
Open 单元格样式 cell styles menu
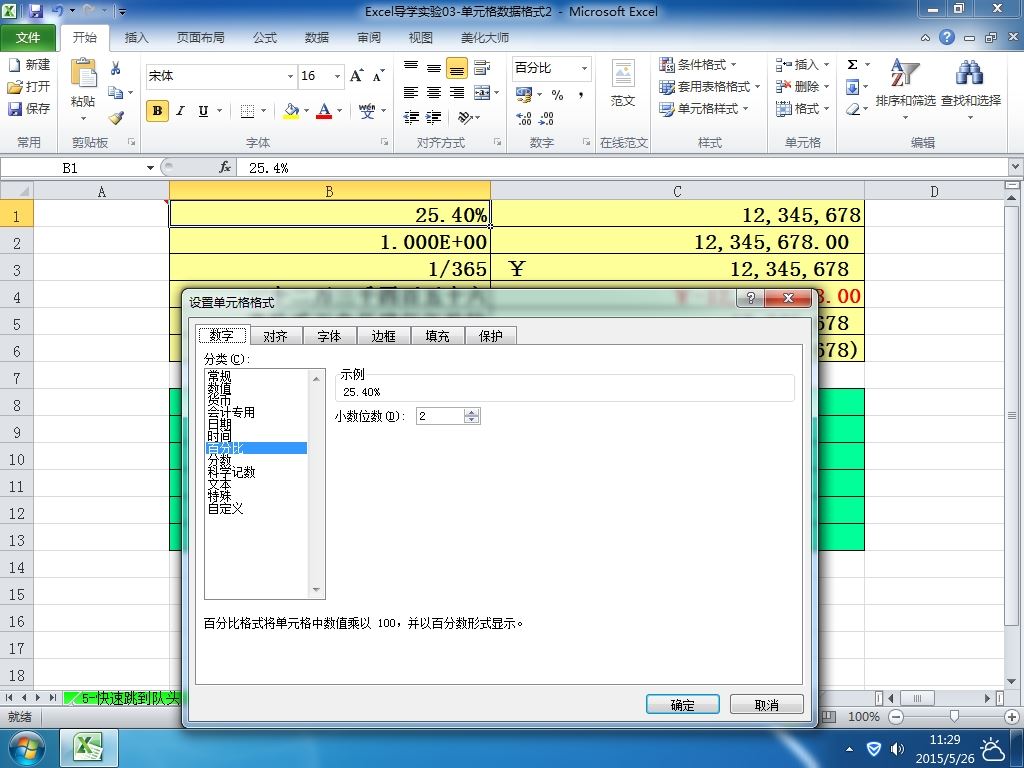[704, 108]
